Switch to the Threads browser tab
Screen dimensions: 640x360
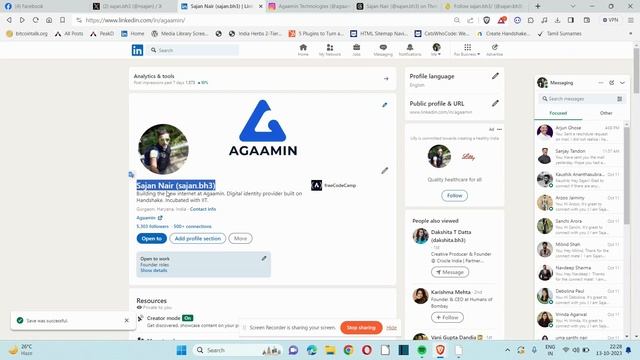click(x=398, y=6)
